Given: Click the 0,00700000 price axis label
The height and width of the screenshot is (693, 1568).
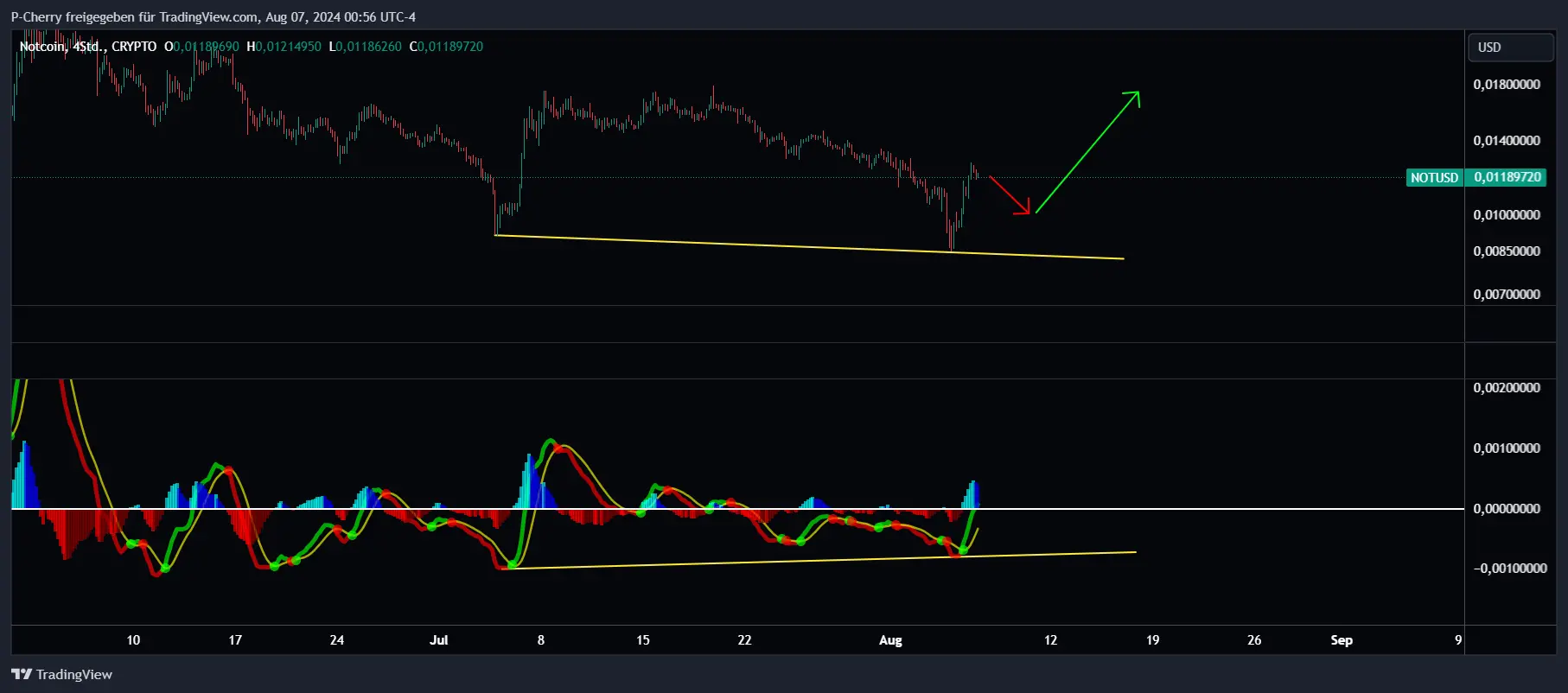Looking at the screenshot, I should tap(1507, 295).
